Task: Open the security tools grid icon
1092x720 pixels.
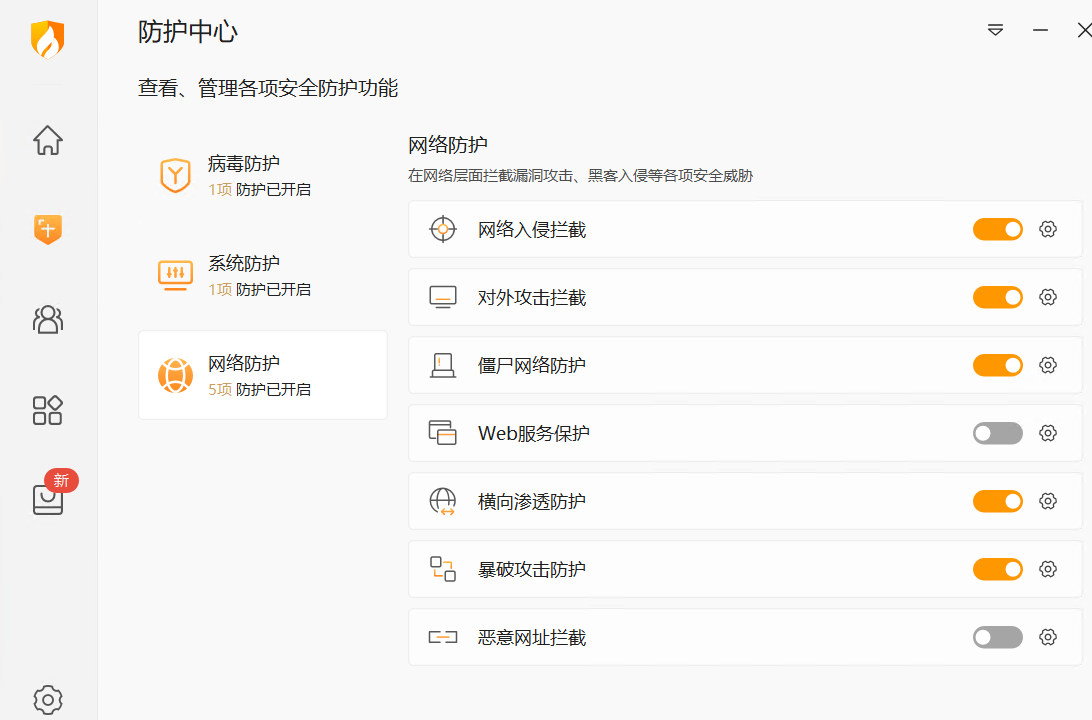Action: coord(48,410)
